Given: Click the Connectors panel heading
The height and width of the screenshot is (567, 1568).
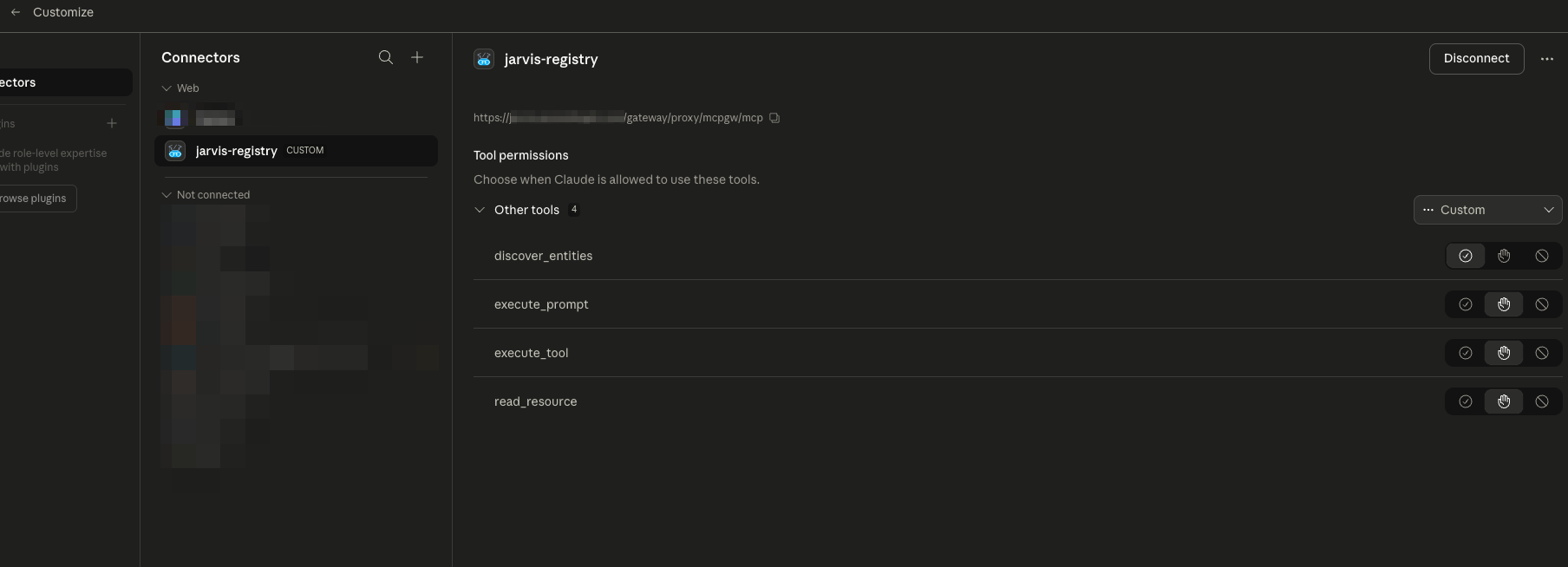Looking at the screenshot, I should coord(200,57).
